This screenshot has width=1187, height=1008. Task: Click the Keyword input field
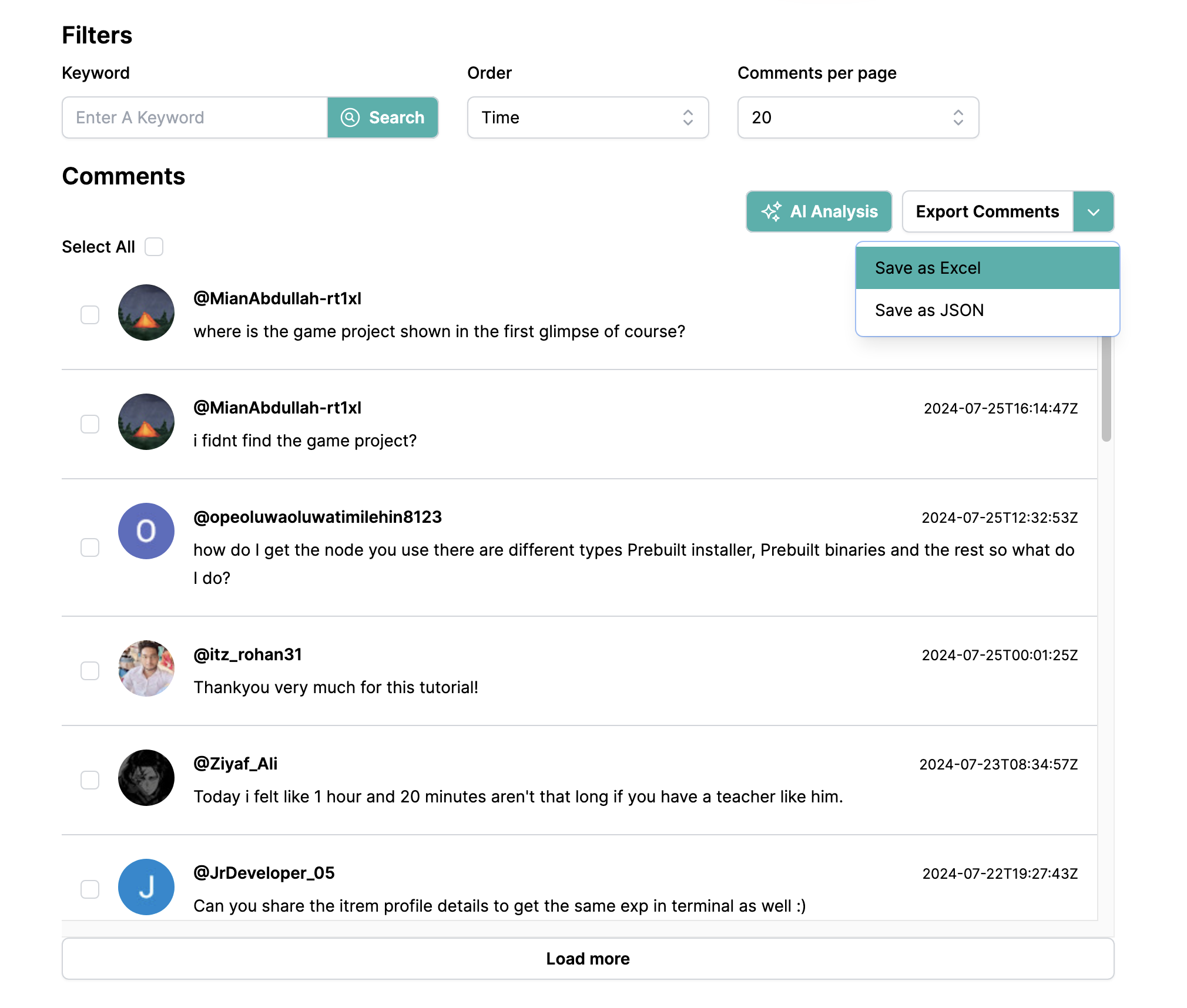click(194, 117)
